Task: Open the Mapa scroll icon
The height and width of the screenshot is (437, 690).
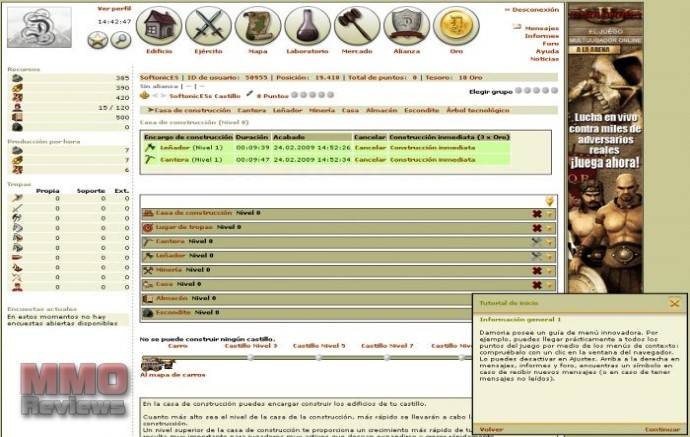Action: 258,26
